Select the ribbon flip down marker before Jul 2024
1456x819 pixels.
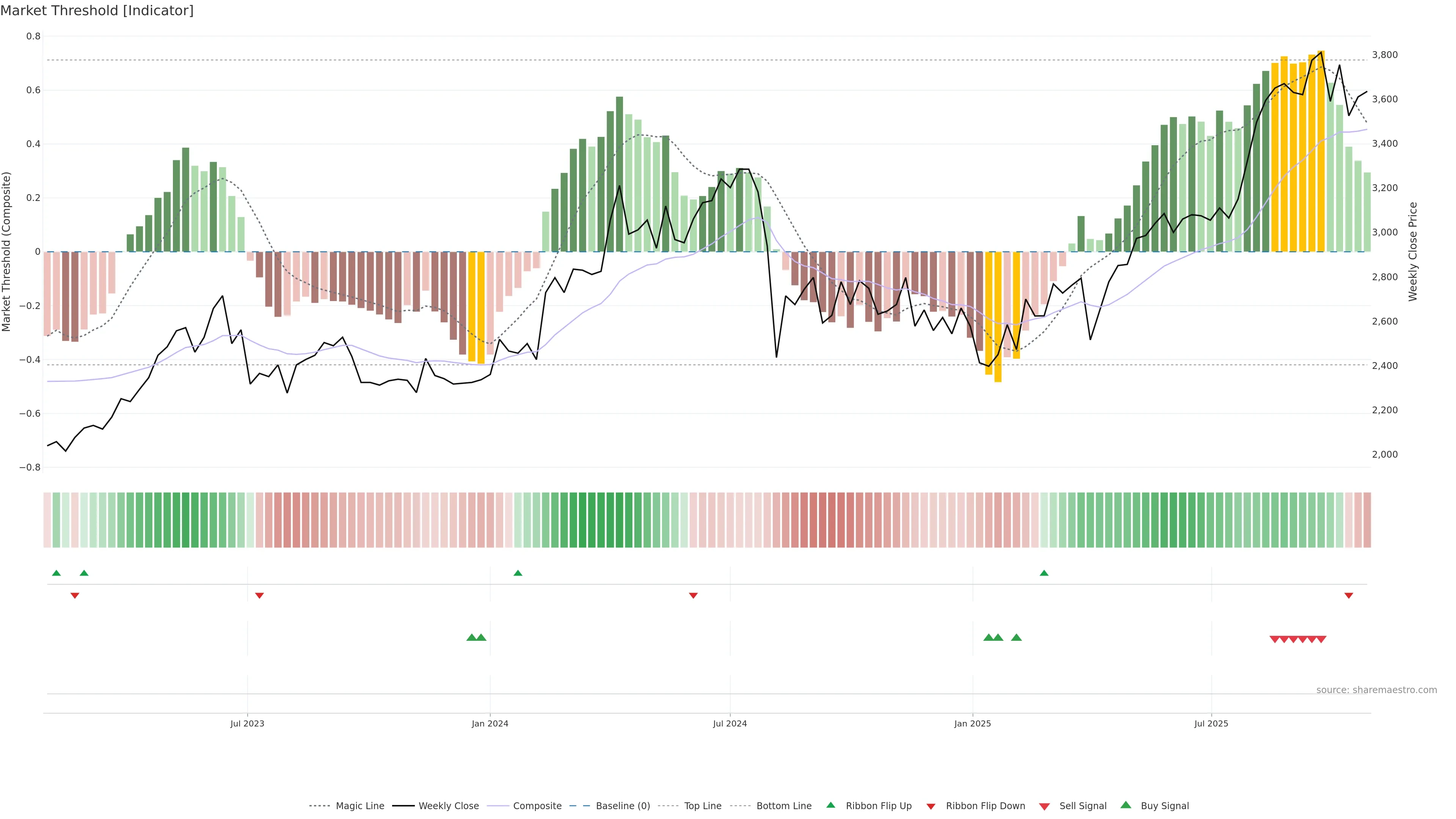[x=693, y=595]
